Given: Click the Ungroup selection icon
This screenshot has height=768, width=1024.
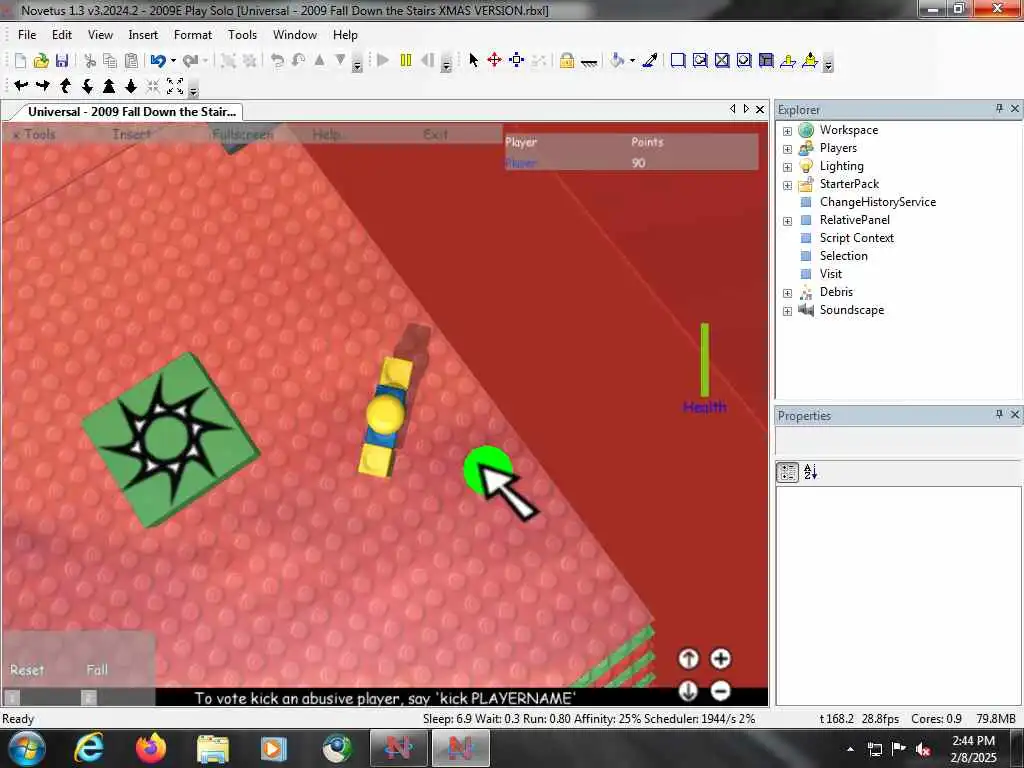Looking at the screenshot, I should point(249,61).
